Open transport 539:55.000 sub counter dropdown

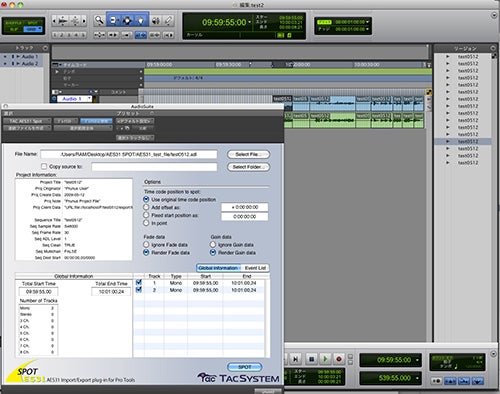[417, 378]
